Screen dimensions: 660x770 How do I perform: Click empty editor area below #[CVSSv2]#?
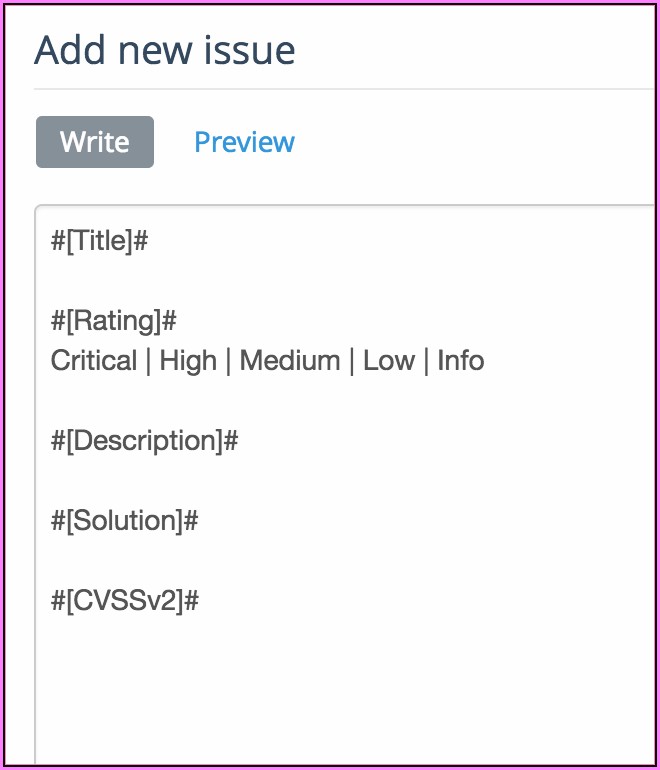(x=300, y=690)
